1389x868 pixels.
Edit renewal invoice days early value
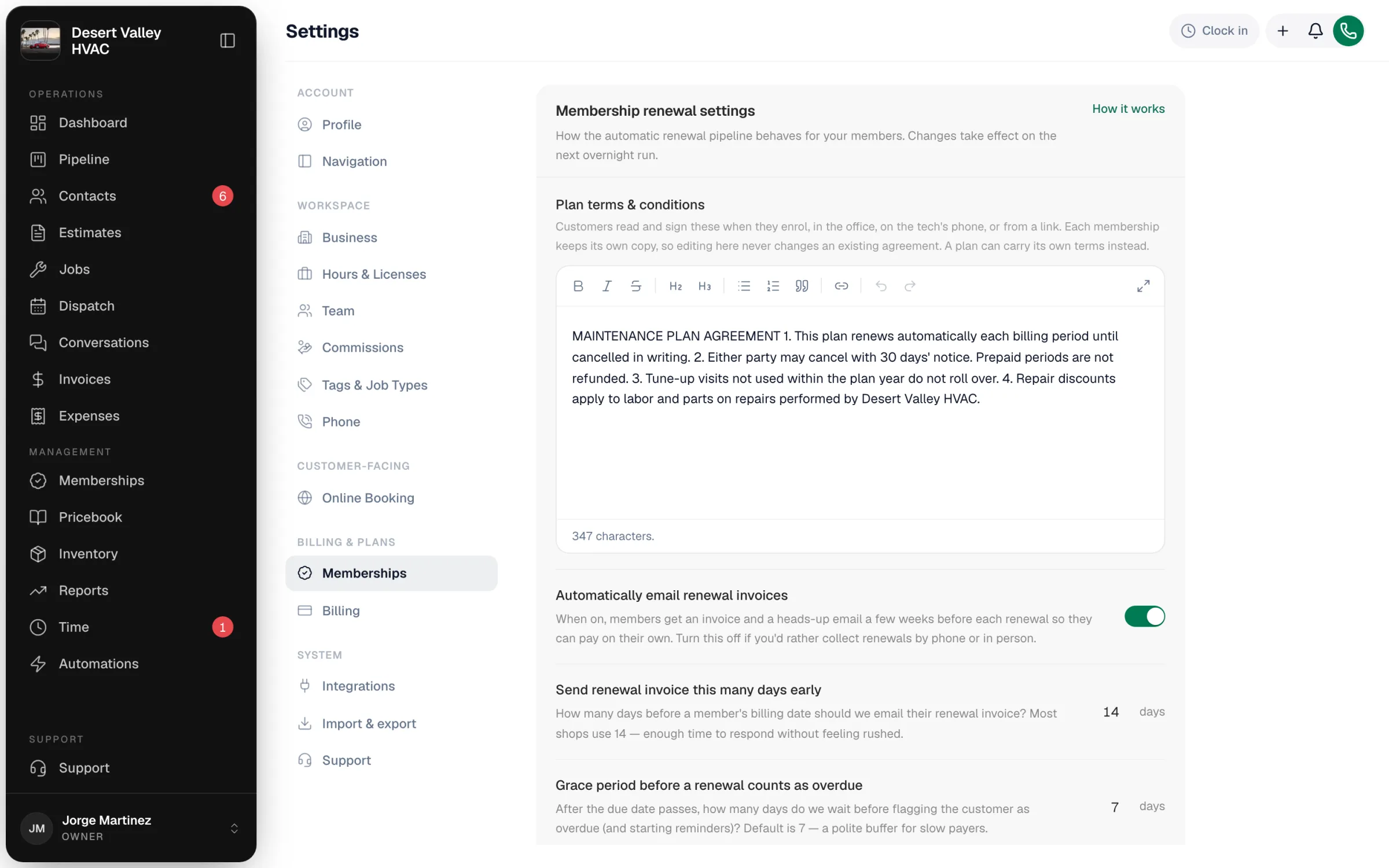click(1110, 712)
